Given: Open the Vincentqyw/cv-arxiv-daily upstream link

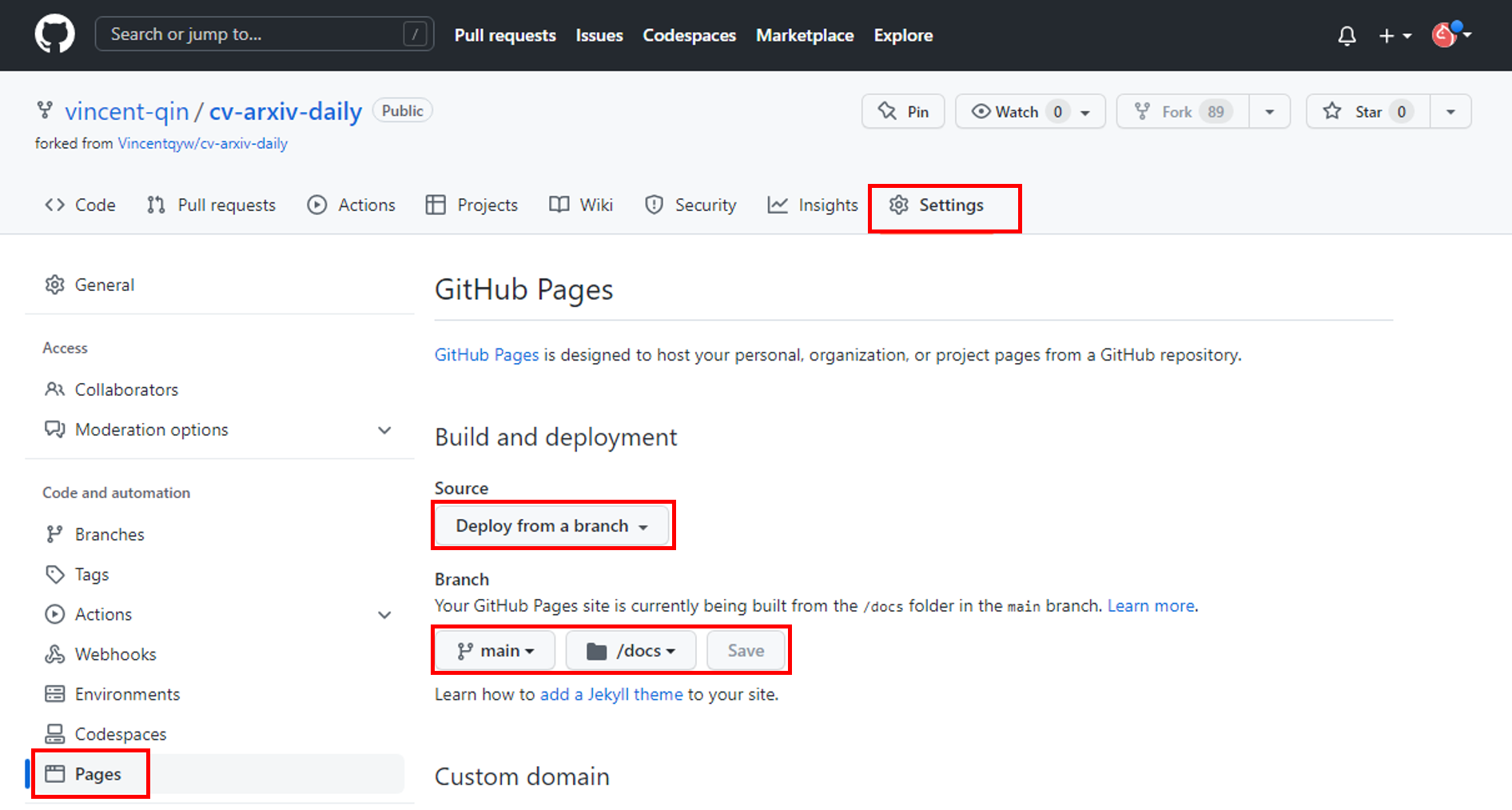Looking at the screenshot, I should click(203, 144).
